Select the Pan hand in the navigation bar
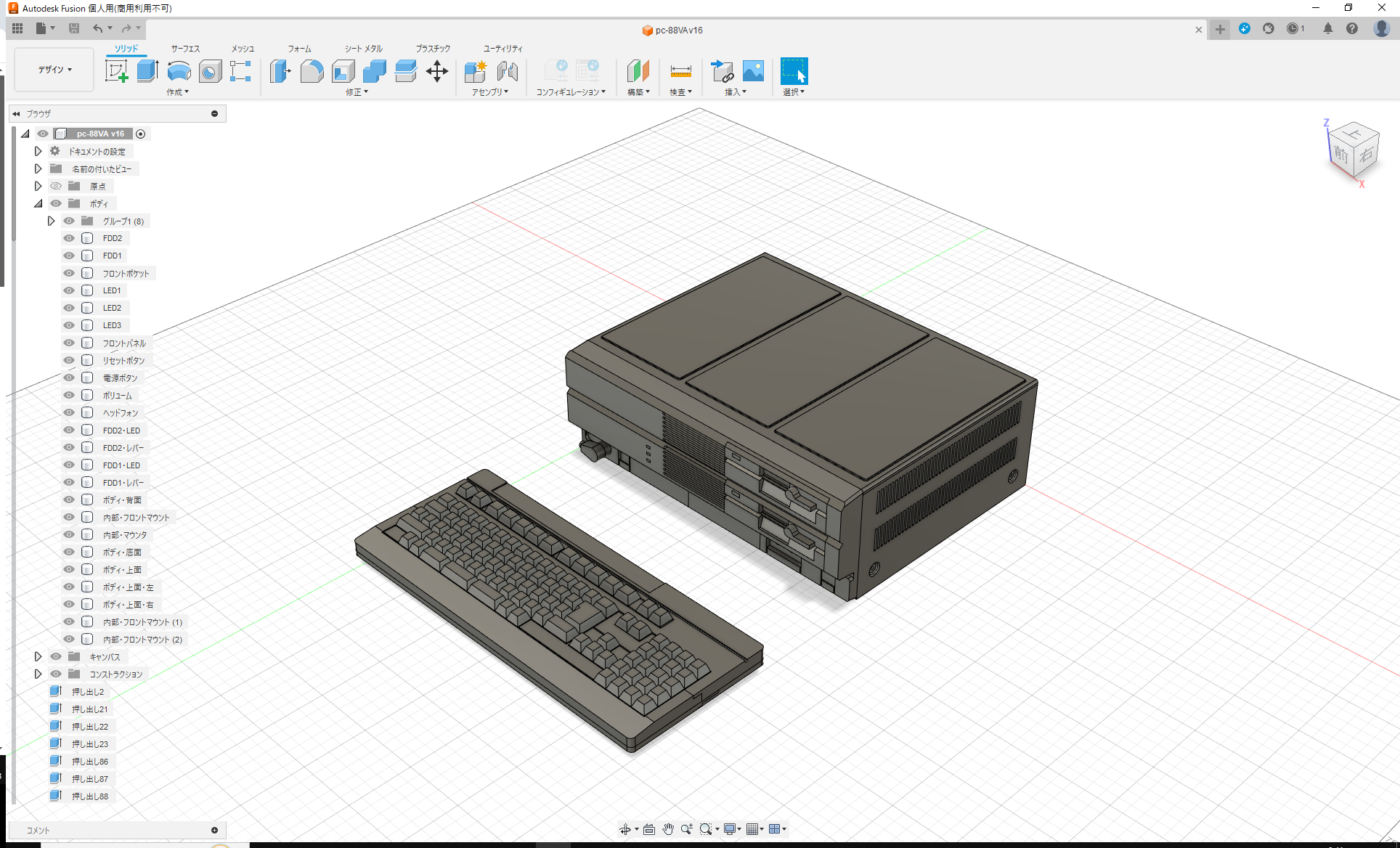The image size is (1400, 848). 667,828
